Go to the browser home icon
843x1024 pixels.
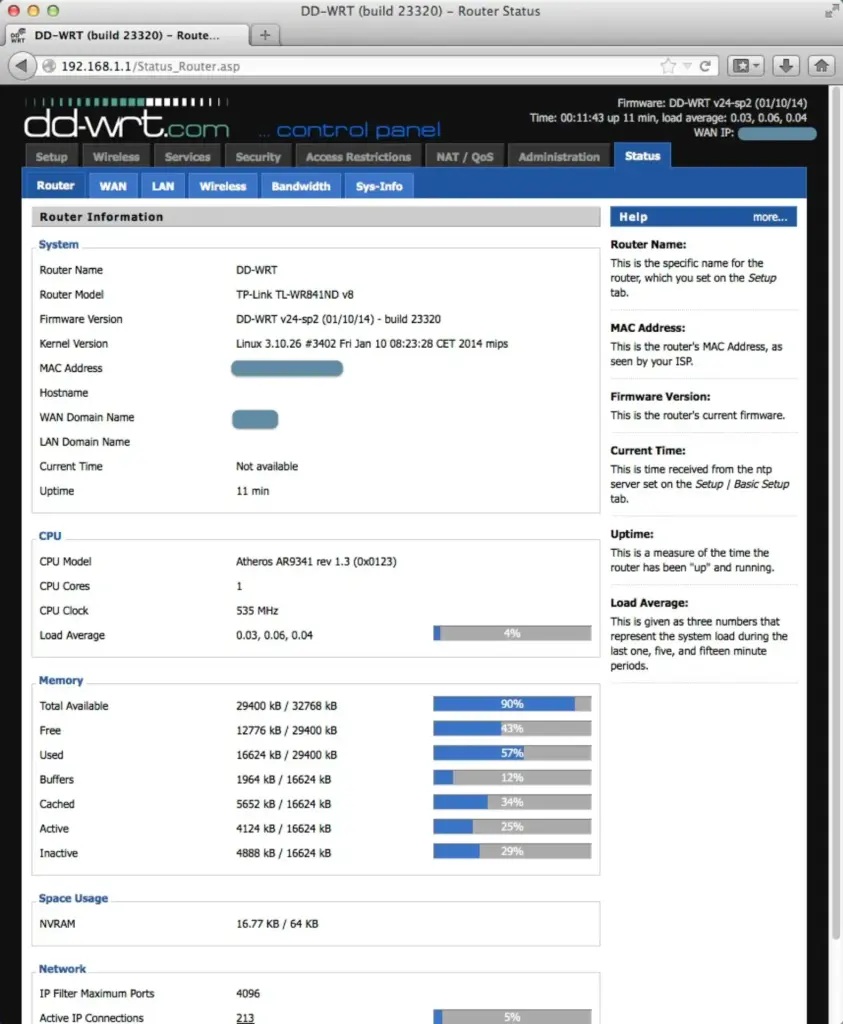(x=821, y=66)
